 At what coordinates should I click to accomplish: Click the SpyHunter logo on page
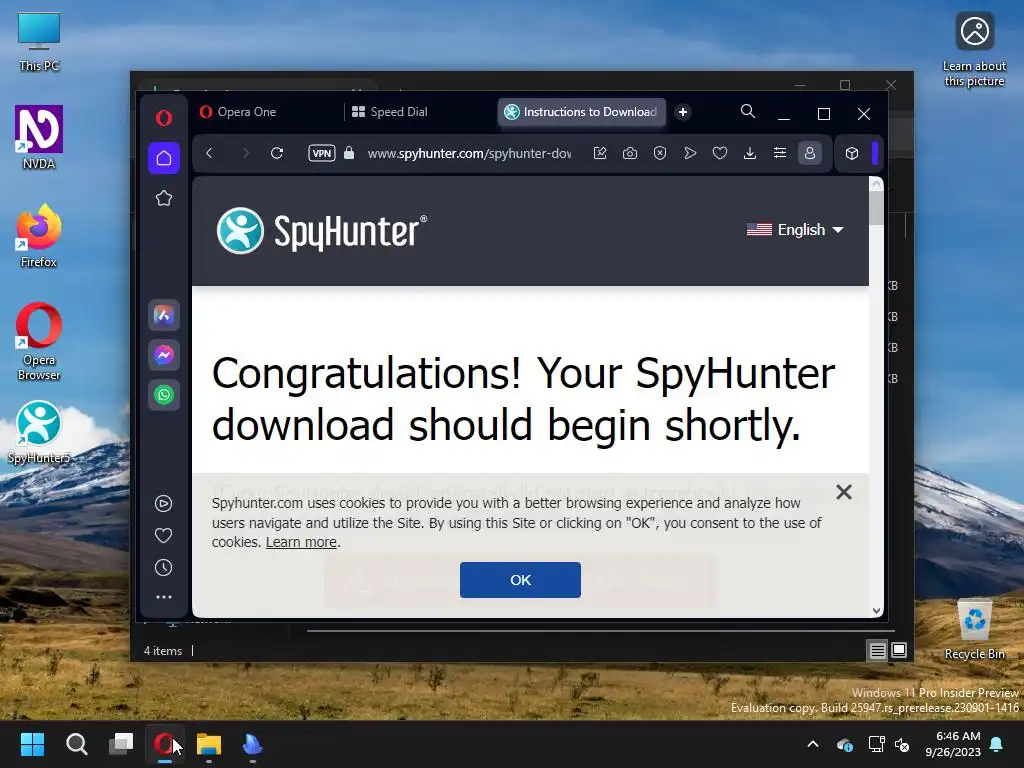point(321,231)
